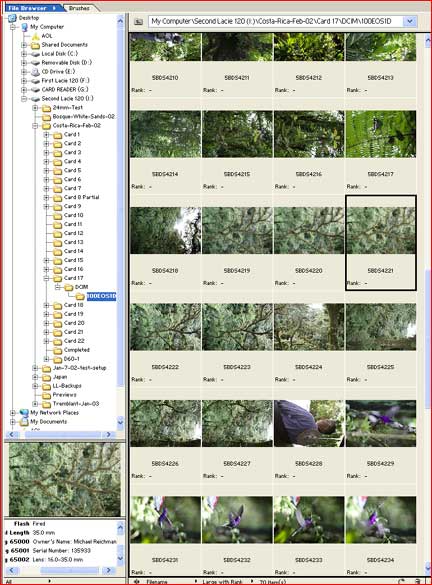Select the CD Drive (E:) icon
Screen dimensions: 432x585
[35, 72]
